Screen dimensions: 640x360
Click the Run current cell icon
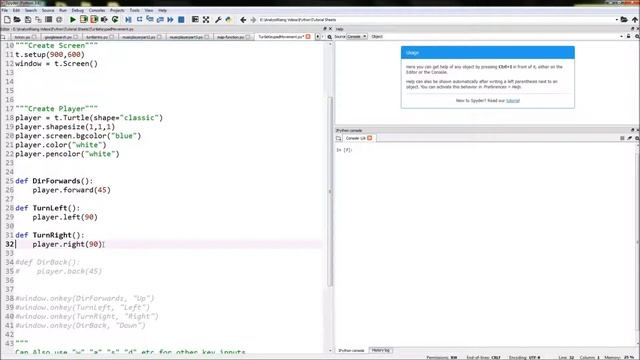(x=84, y=20)
